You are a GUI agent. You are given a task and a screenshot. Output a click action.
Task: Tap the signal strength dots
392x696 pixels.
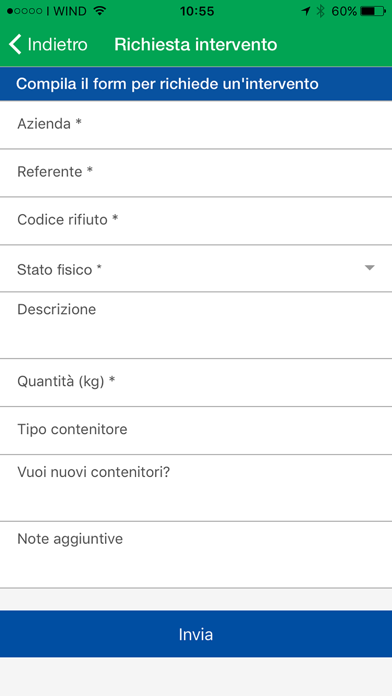coord(25,11)
